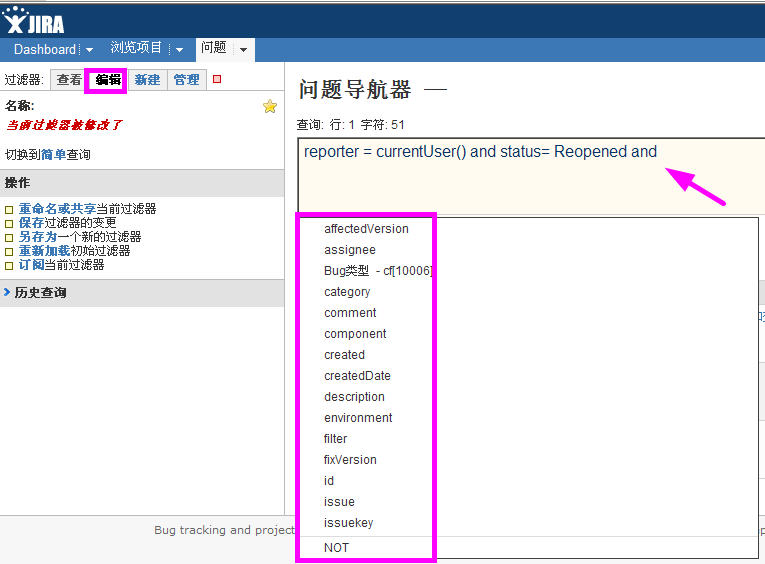This screenshot has width=765, height=564.
Task: Click 另存为 new filter link
Action: 38,237
